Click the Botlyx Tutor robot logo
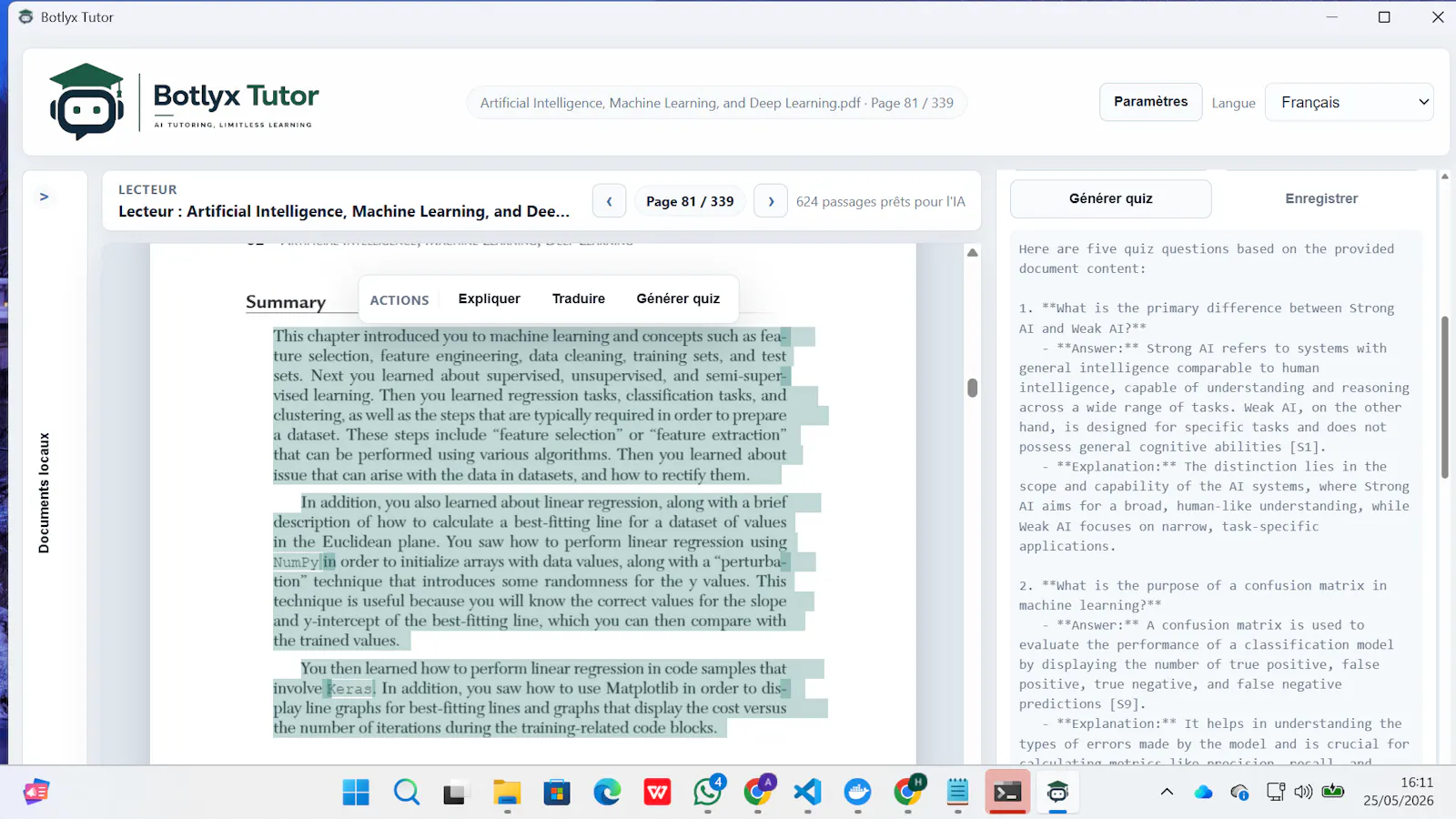The image size is (1456, 819). coord(86,102)
